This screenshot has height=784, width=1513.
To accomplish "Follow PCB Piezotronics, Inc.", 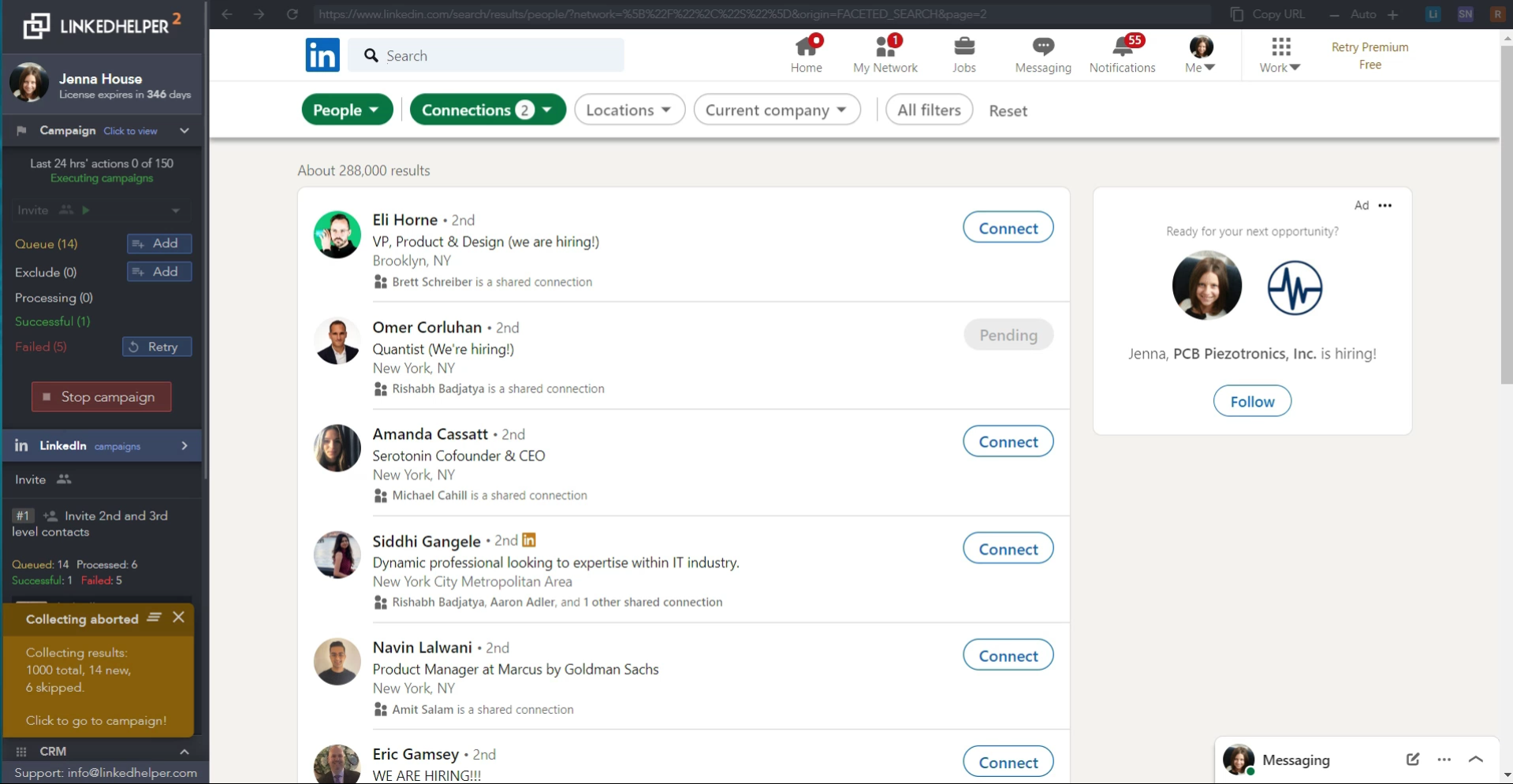I will point(1252,401).
